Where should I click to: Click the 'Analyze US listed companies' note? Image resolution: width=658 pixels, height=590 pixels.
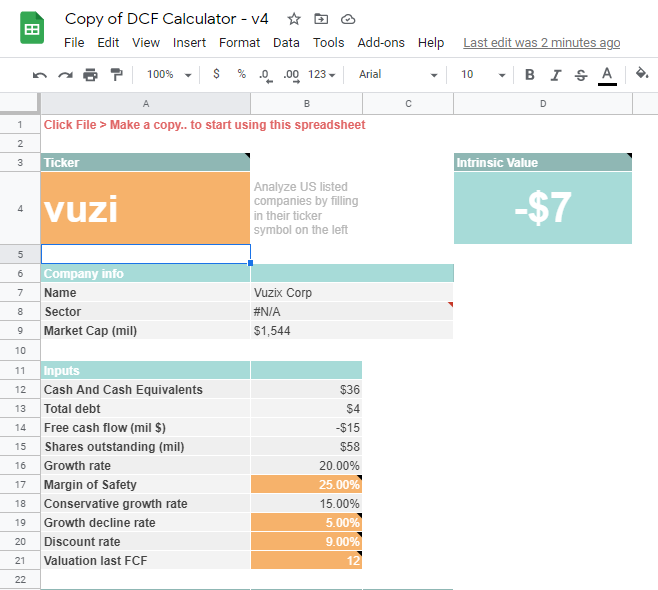point(306,208)
